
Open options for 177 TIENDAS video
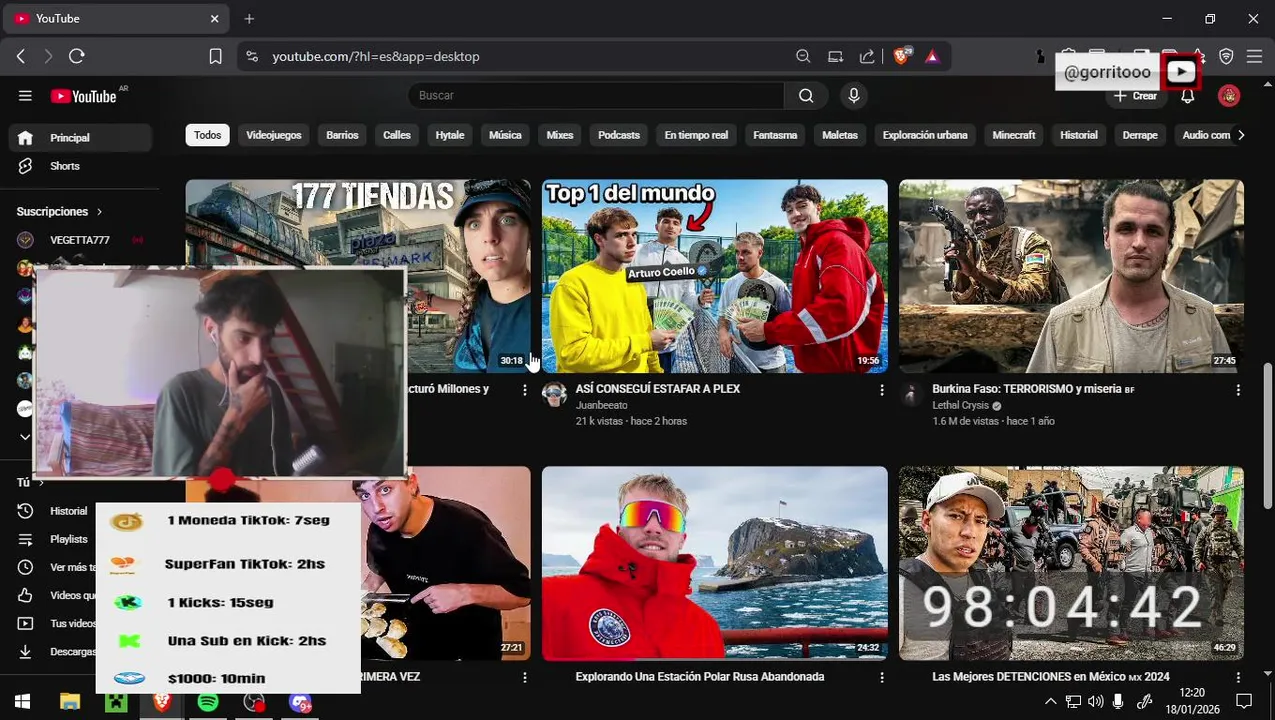(x=525, y=390)
